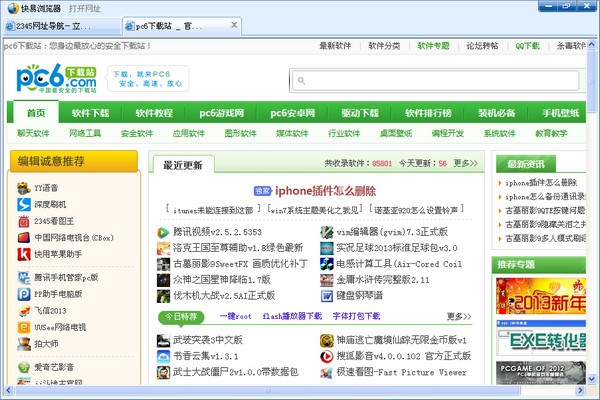Click inside the site search box
600x400 pixels.
click(x=435, y=81)
